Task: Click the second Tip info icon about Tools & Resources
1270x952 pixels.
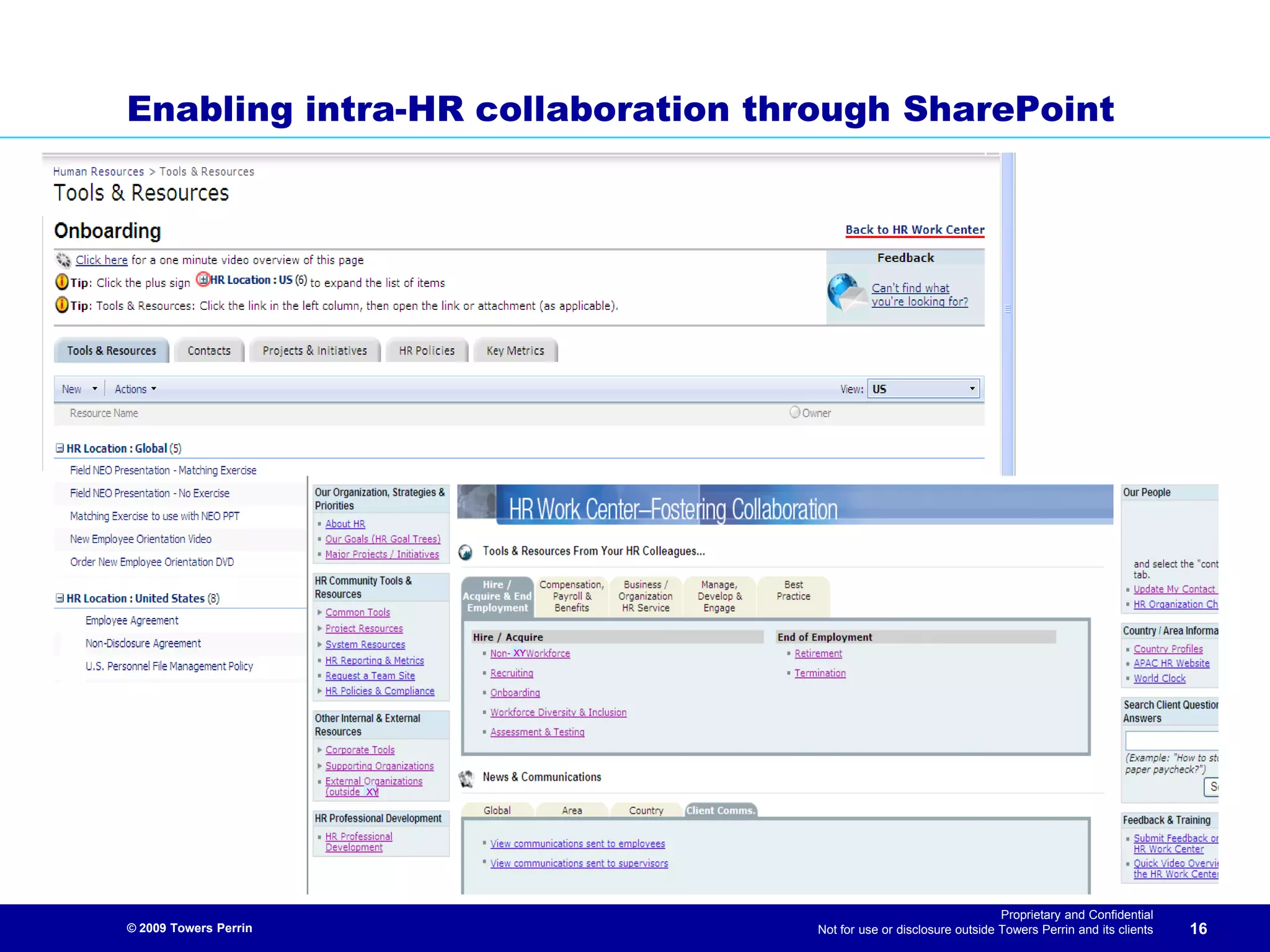Action: [62, 305]
